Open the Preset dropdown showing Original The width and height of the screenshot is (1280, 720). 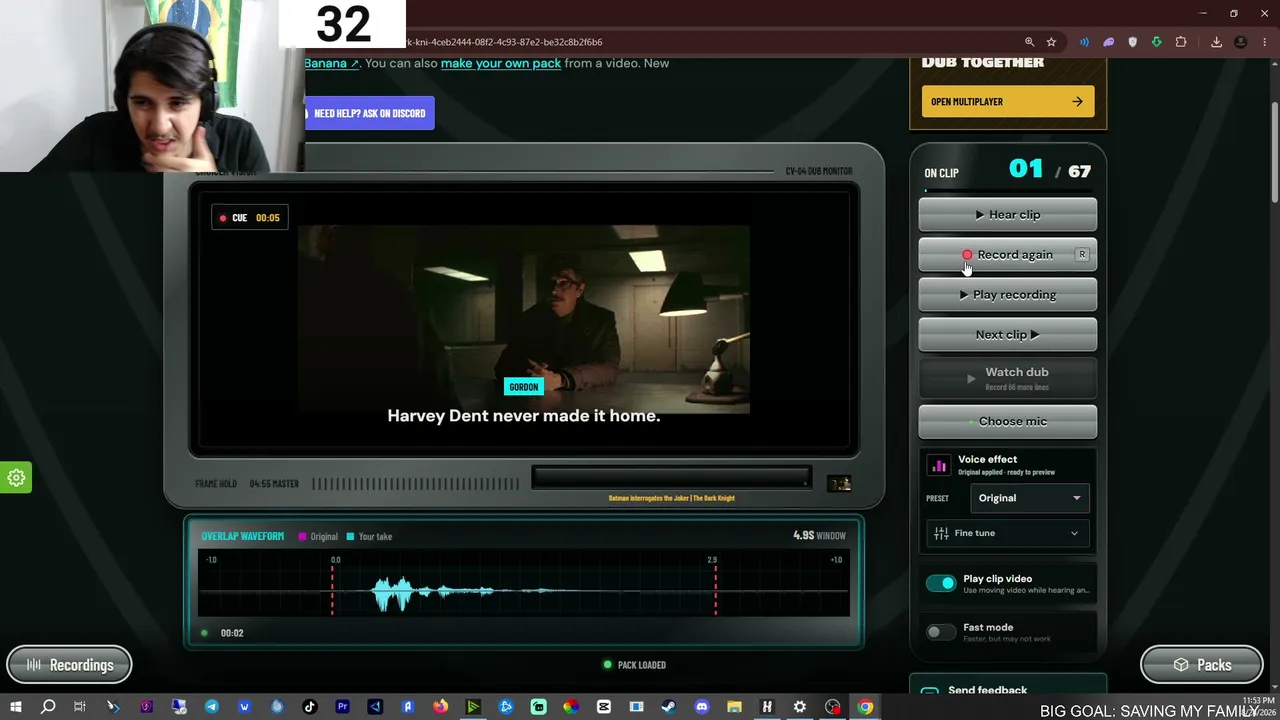tap(1029, 498)
